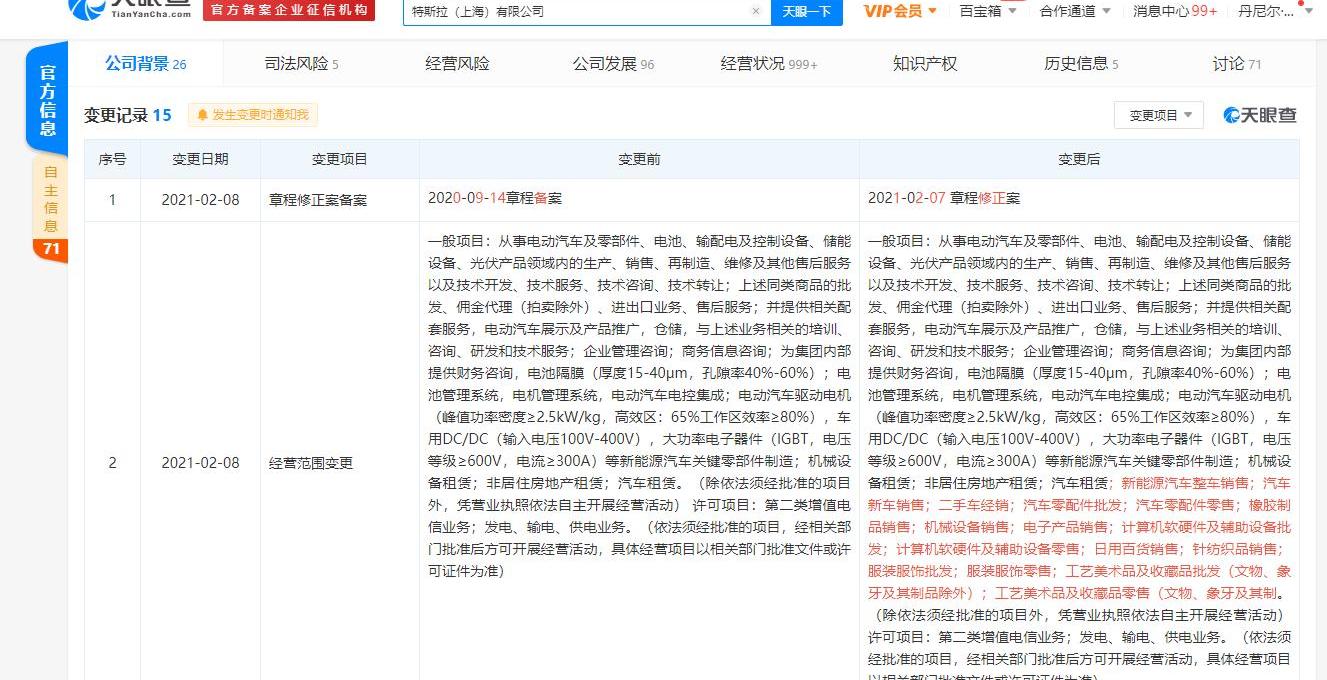Image resolution: width=1327 pixels, height=680 pixels.
Task: Click the TianYanCha logo at top left
Action: [132, 8]
